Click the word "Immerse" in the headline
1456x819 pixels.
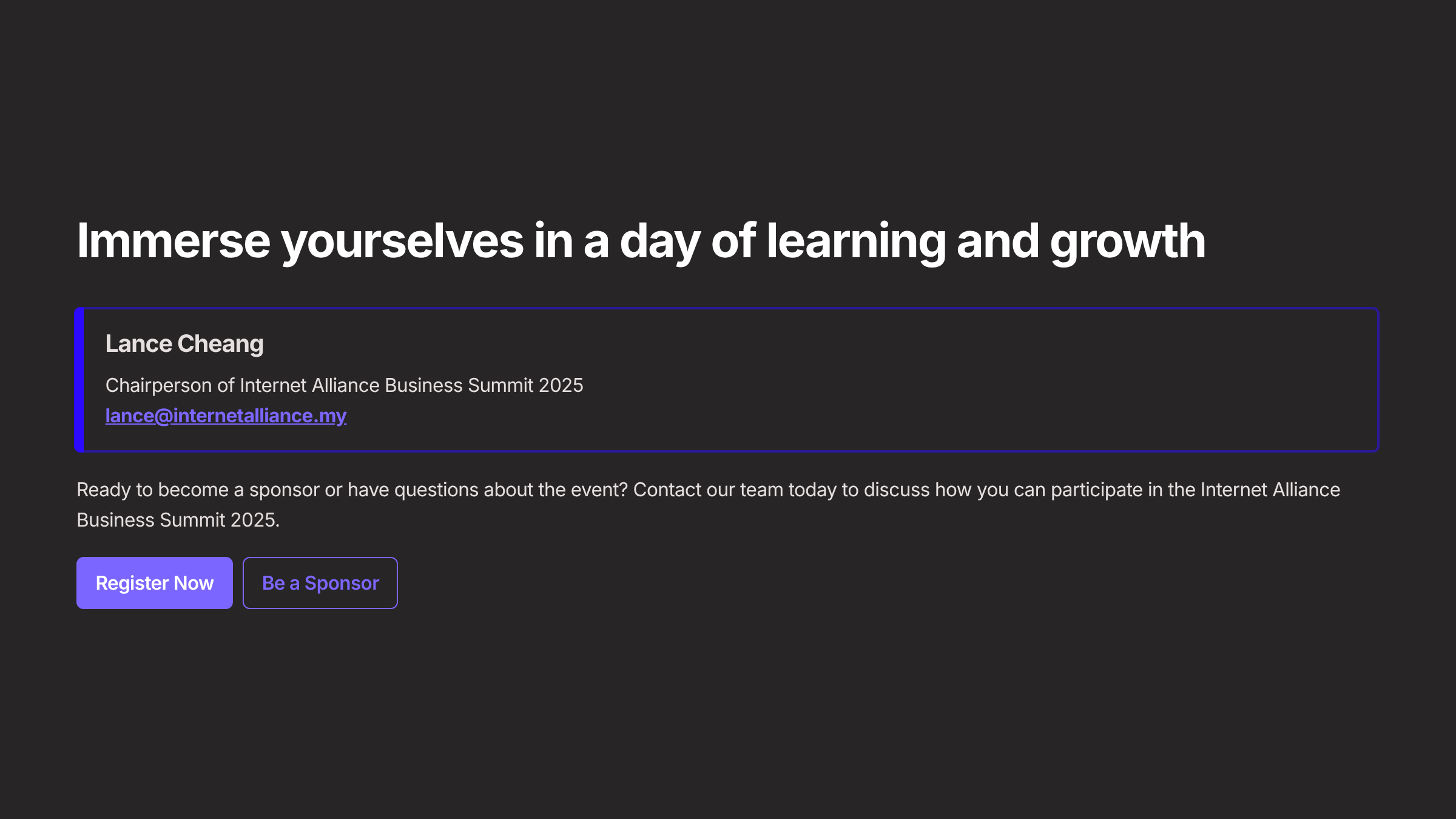tap(174, 241)
